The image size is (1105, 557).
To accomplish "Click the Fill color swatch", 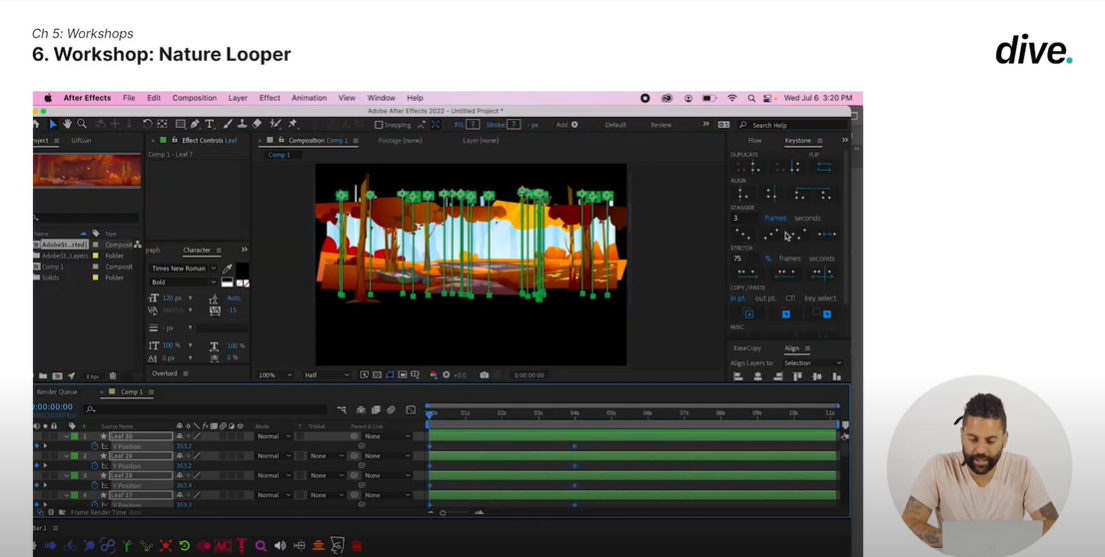I will pyautogui.click(x=473, y=125).
